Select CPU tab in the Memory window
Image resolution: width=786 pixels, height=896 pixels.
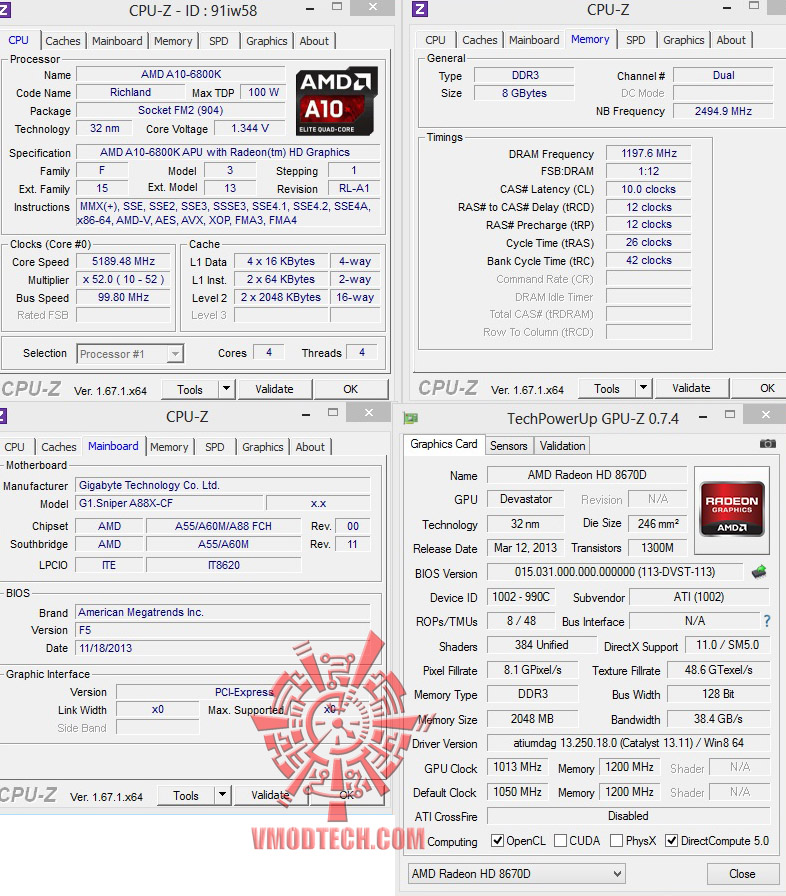pyautogui.click(x=435, y=40)
